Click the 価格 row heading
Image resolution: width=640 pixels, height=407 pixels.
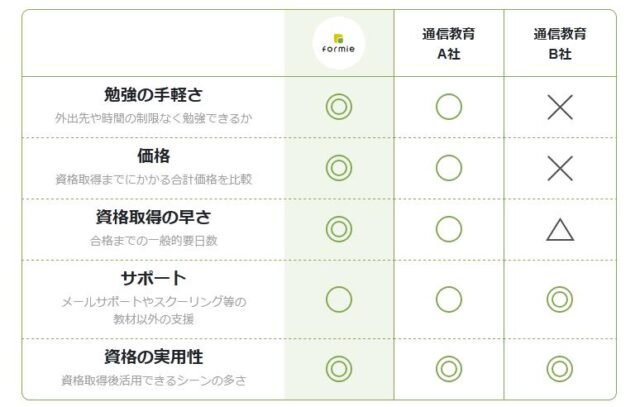coord(153,156)
